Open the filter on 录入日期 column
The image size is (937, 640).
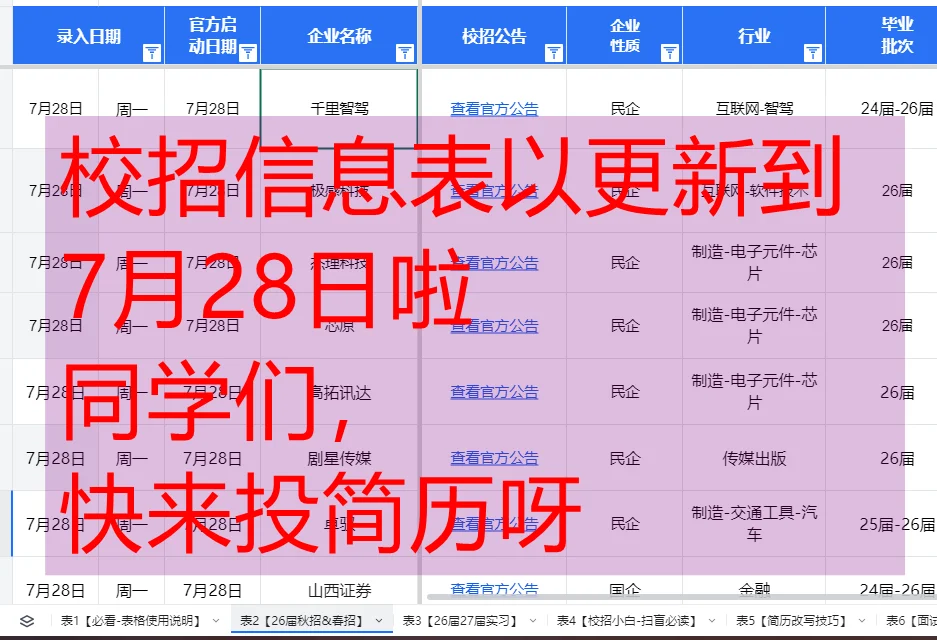click(x=152, y=53)
